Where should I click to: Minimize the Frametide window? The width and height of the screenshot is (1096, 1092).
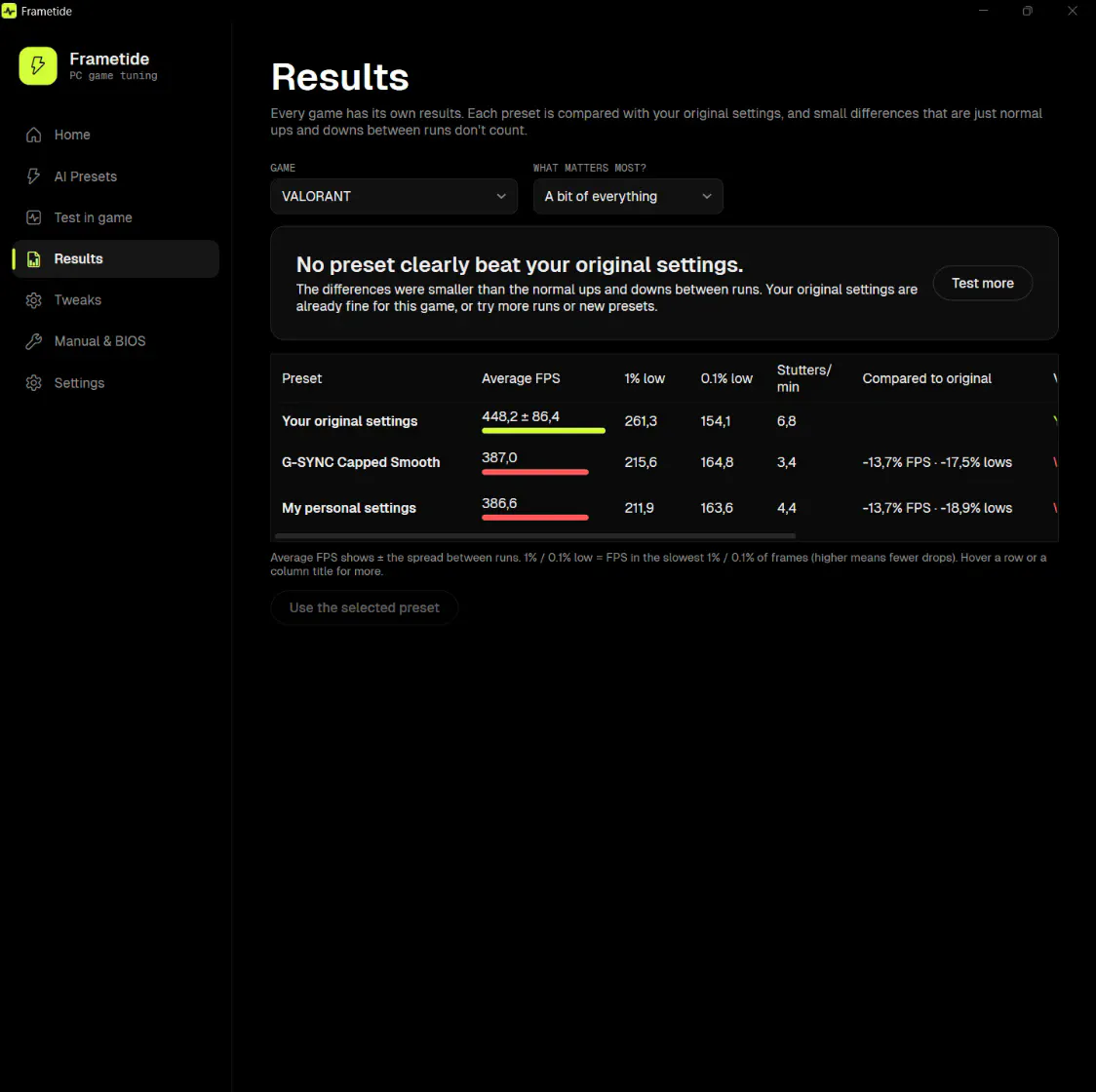click(x=984, y=11)
